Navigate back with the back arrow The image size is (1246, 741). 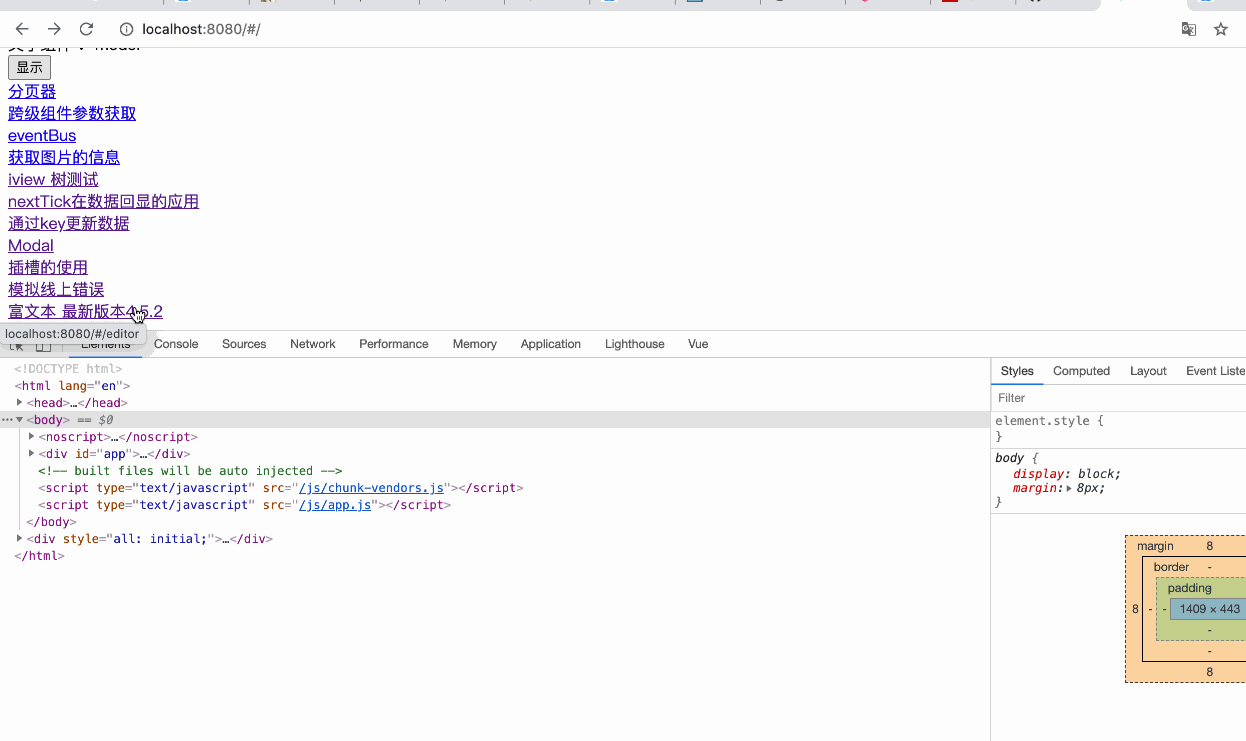[x=22, y=29]
